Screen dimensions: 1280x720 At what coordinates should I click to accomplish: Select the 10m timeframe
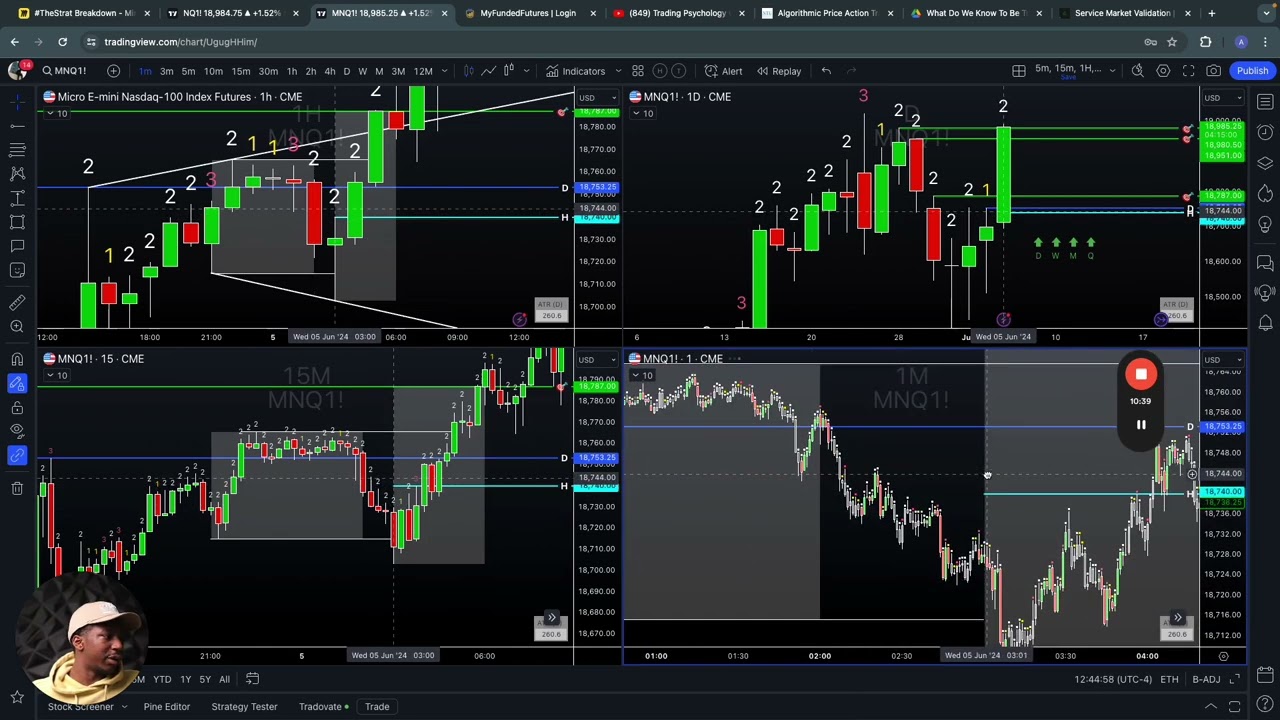click(x=213, y=71)
